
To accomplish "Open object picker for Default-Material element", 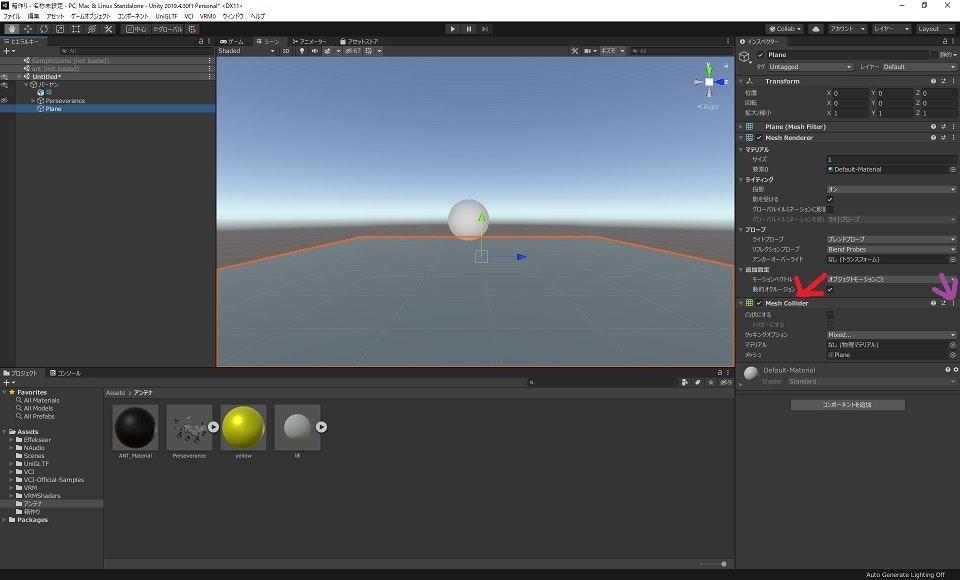I will [953, 169].
